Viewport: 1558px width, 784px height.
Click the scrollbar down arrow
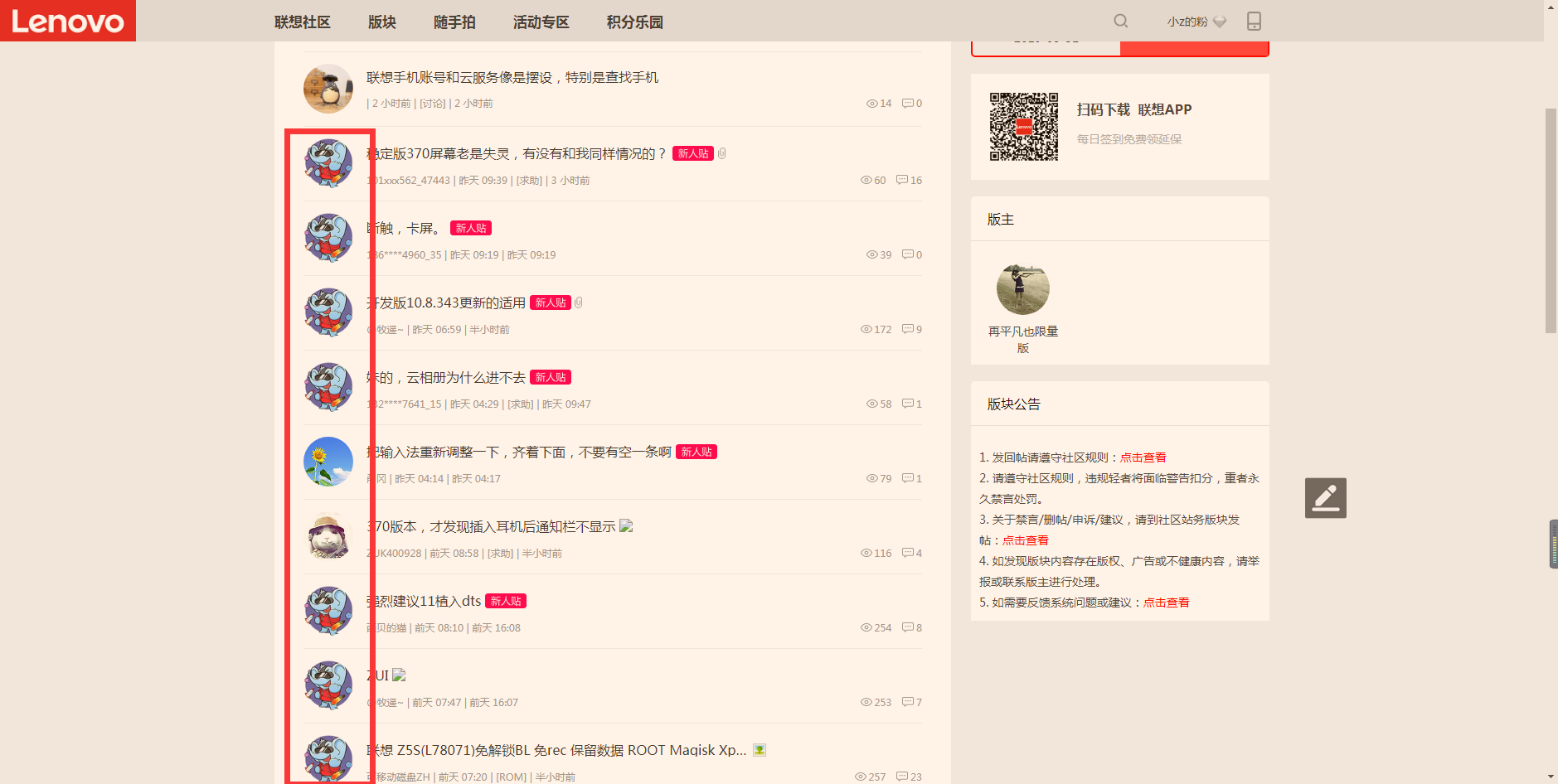(x=1551, y=777)
